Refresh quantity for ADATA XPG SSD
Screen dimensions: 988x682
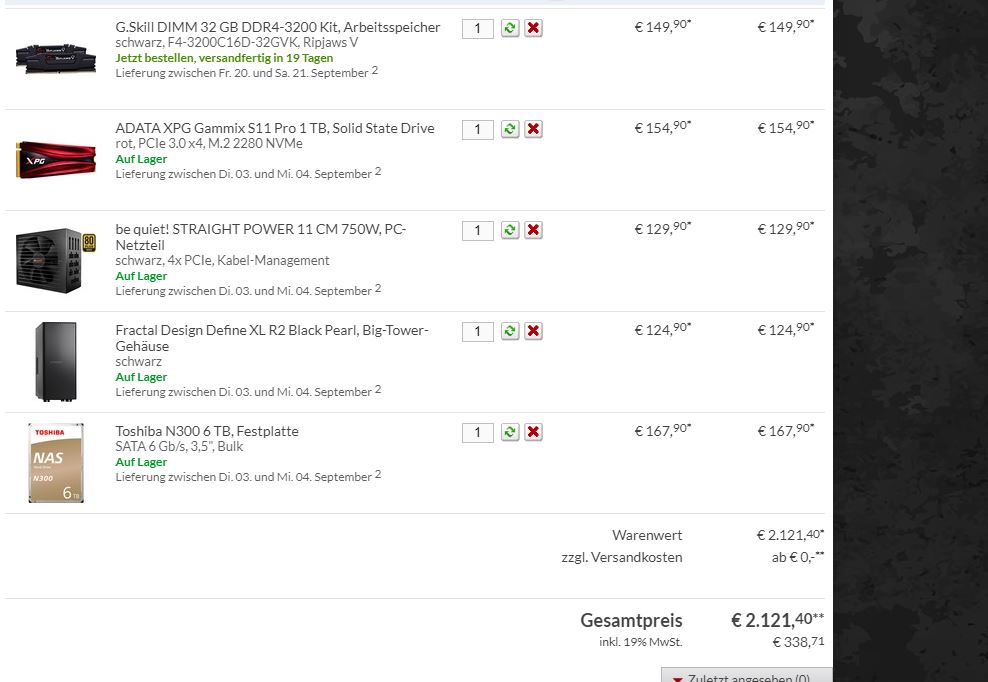[510, 129]
